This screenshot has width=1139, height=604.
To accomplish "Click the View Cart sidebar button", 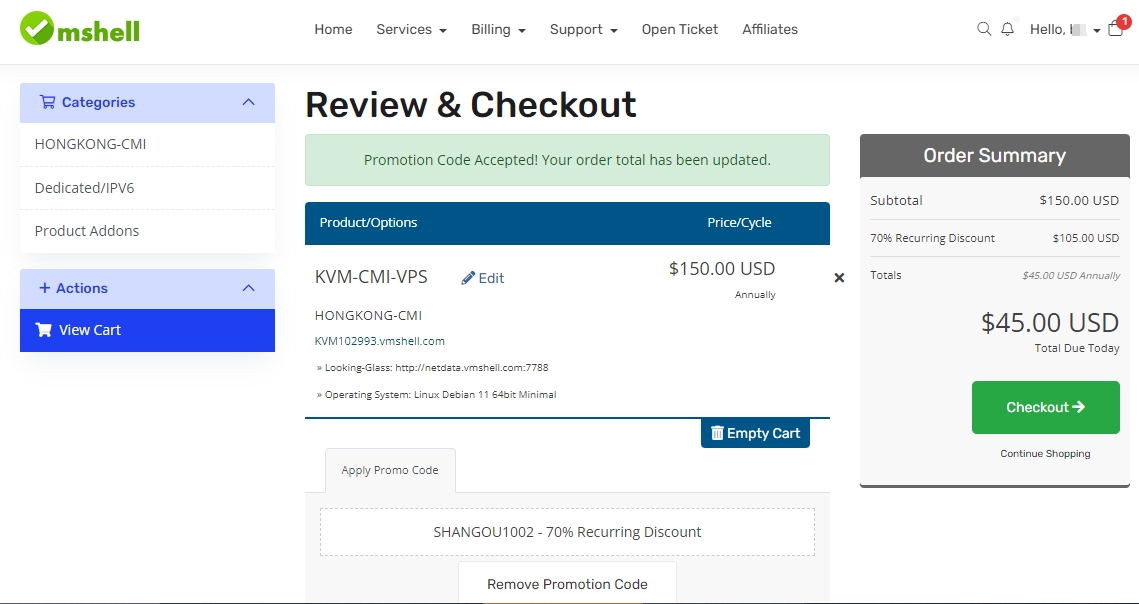I will click(x=147, y=330).
